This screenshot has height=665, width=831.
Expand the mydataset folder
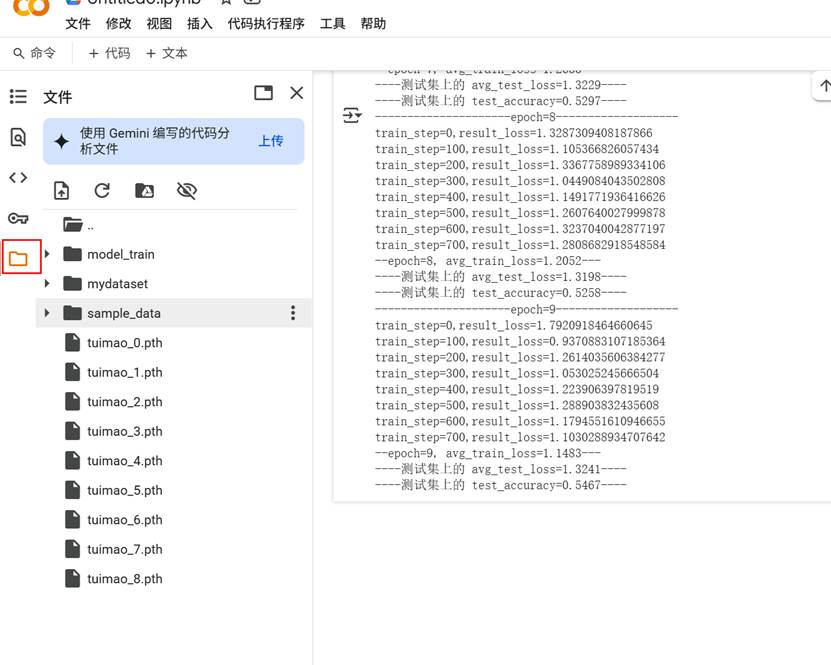46,283
